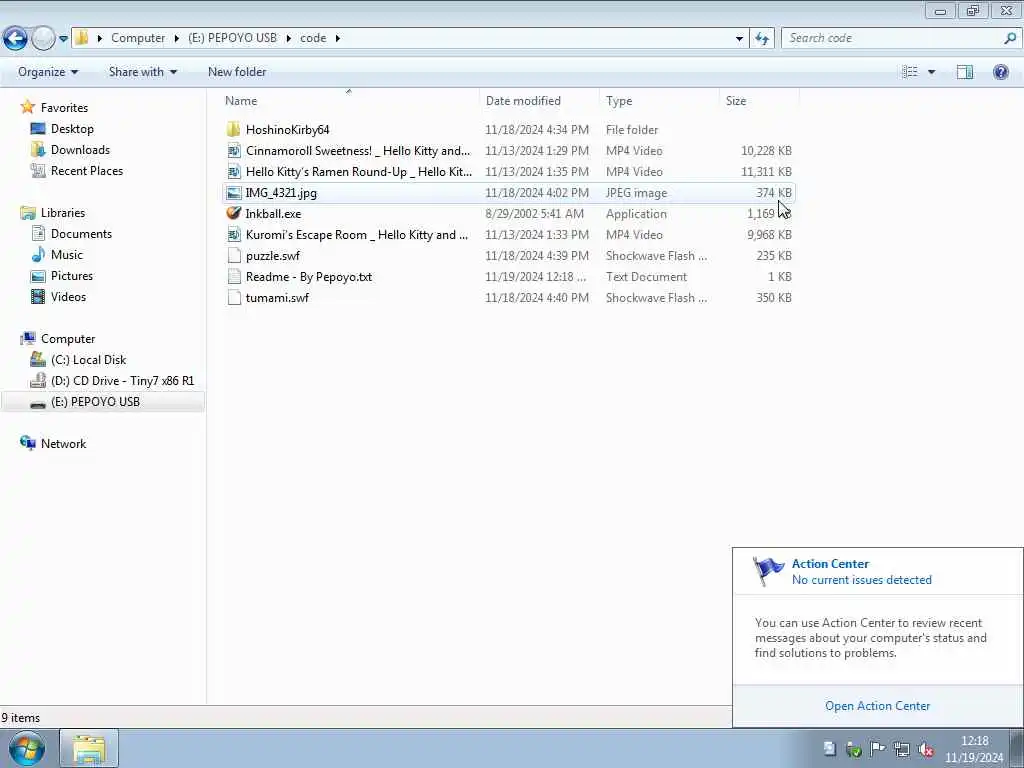Expand the arrow after Computer breadcrumb
This screenshot has width=1024, height=768.
176,38
